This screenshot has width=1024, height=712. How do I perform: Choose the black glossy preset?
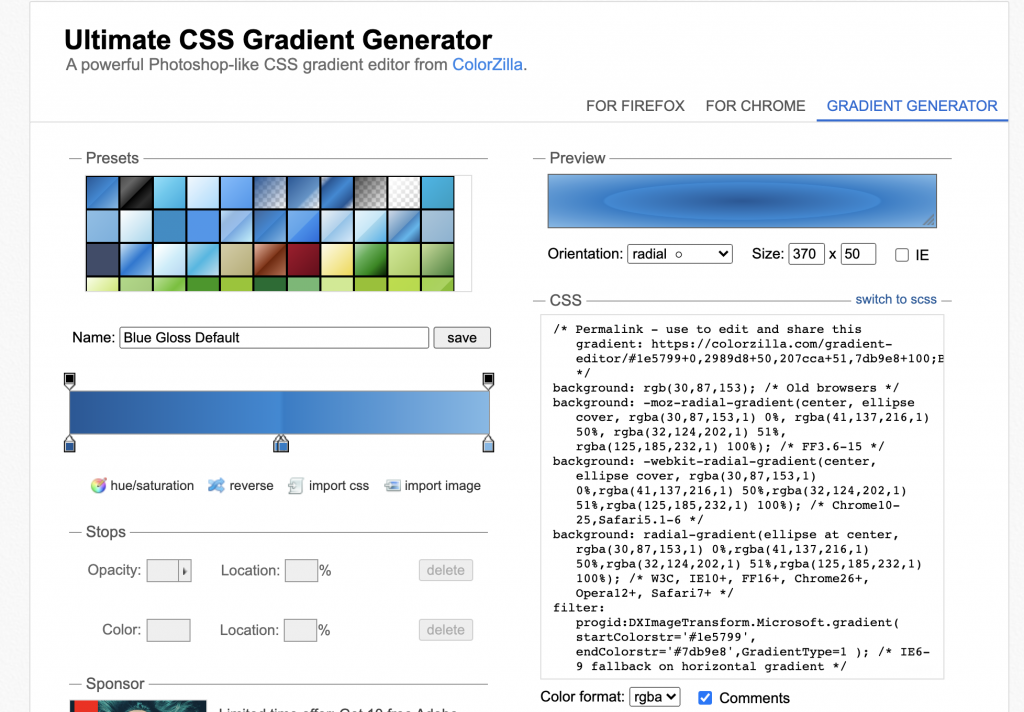pos(136,192)
